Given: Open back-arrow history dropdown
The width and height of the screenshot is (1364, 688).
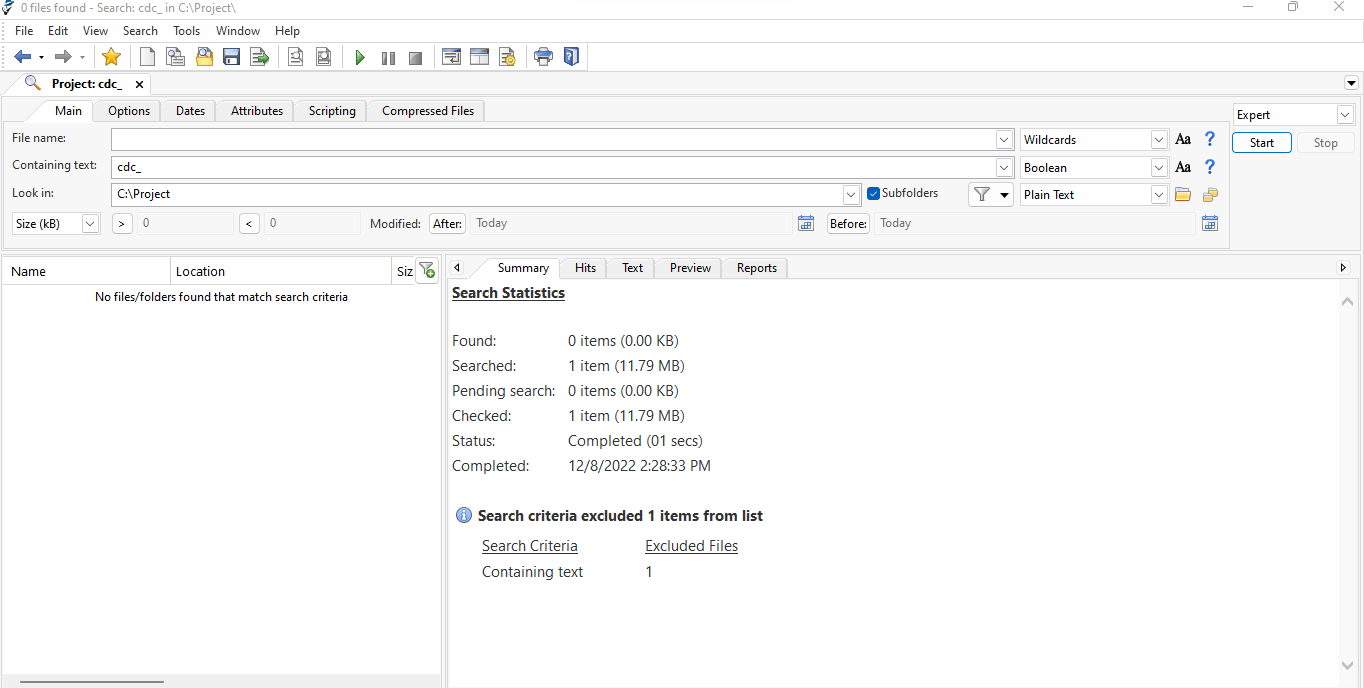Looking at the screenshot, I should (41, 58).
